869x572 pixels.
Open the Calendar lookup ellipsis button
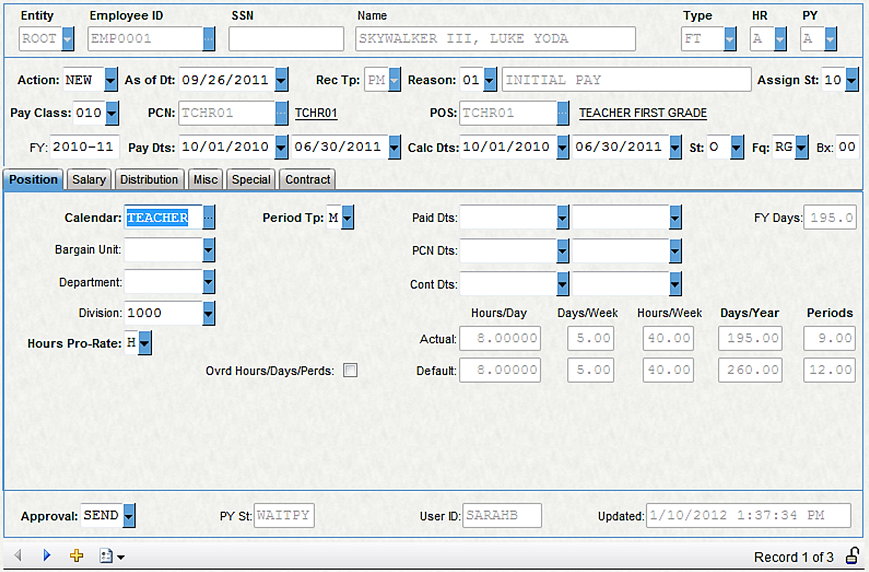click(209, 217)
